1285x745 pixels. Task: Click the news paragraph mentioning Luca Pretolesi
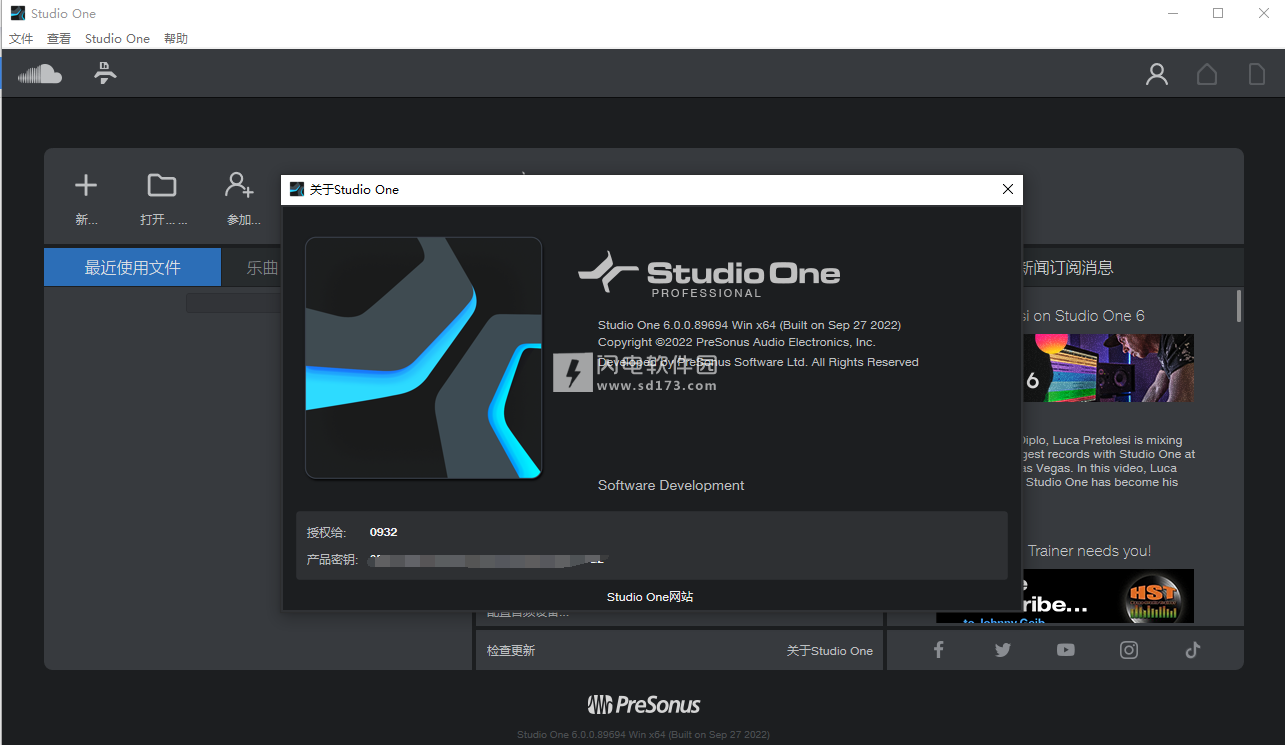click(x=1107, y=461)
